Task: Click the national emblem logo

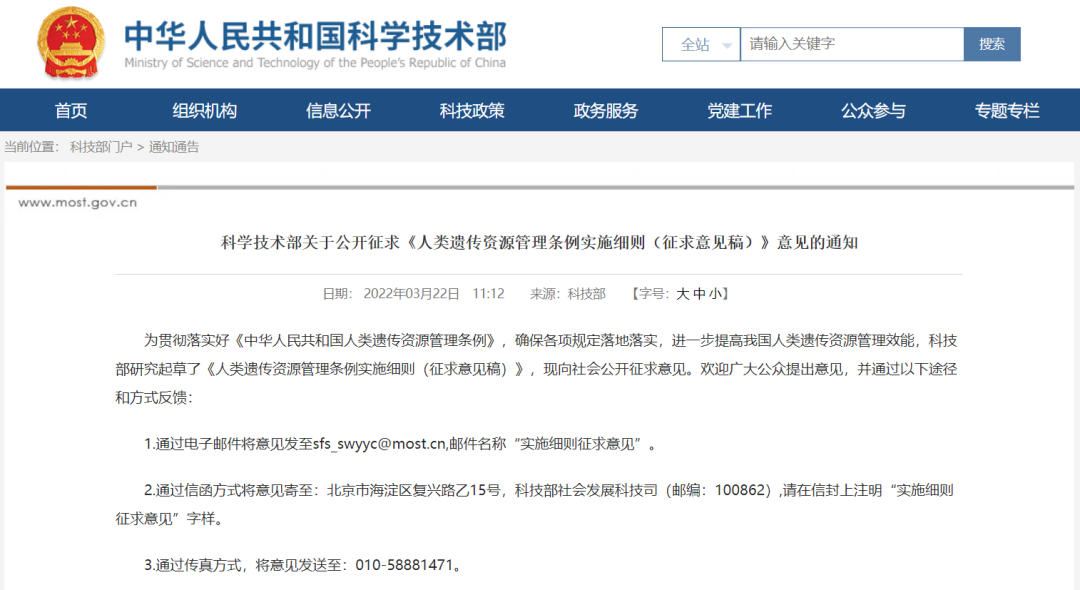Action: click(x=70, y=44)
